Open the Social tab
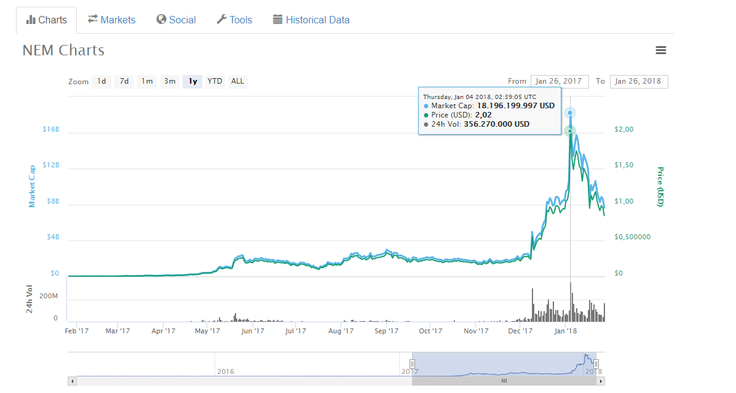Screen dimensions: 736x393 (x=176, y=20)
